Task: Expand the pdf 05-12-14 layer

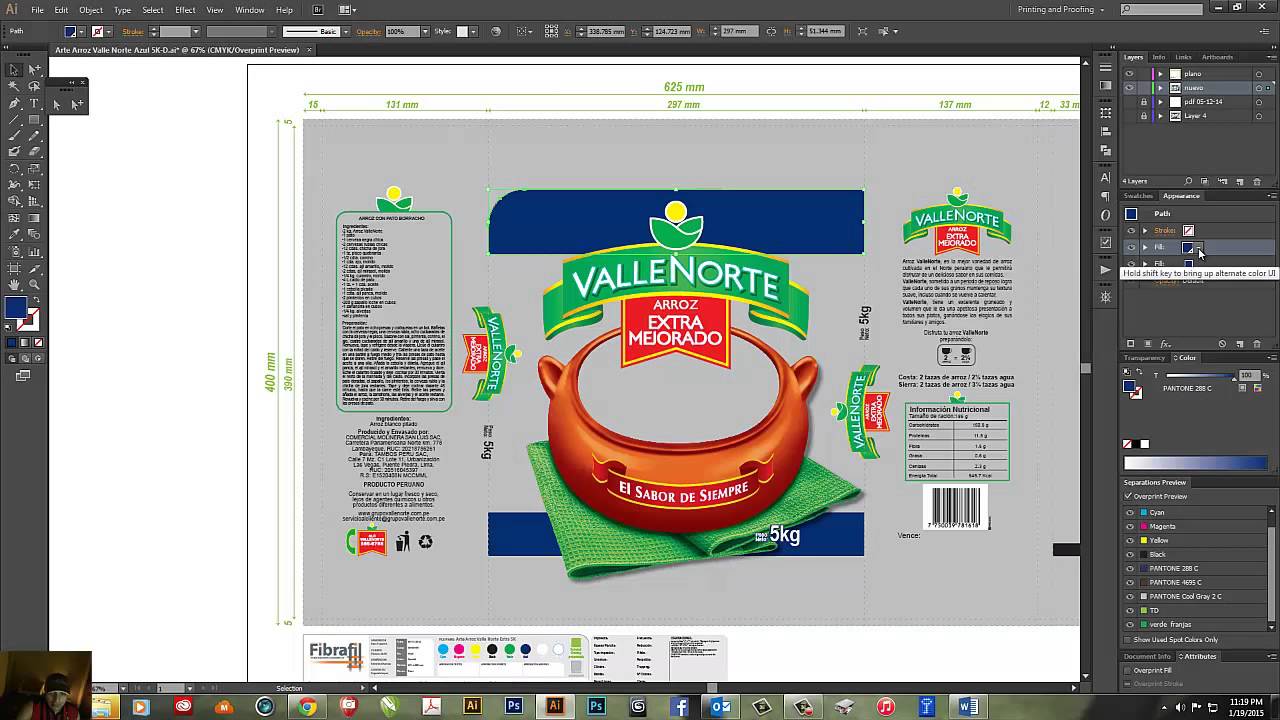Action: pyautogui.click(x=1160, y=102)
